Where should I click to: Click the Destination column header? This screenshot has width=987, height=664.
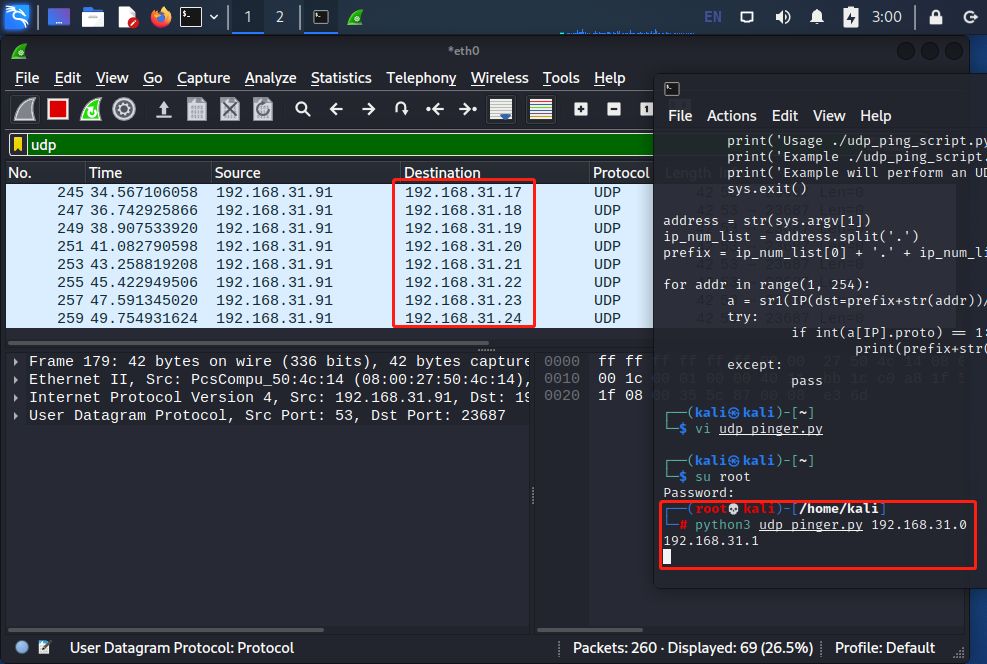click(x=442, y=173)
